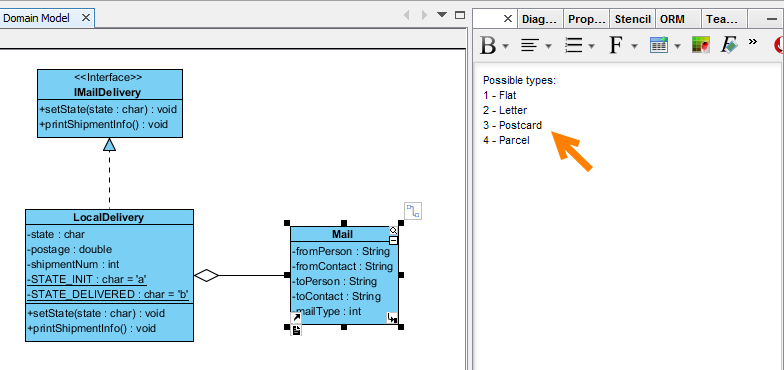784x370 pixels.
Task: Click the Bold formatting icon
Action: click(x=488, y=46)
